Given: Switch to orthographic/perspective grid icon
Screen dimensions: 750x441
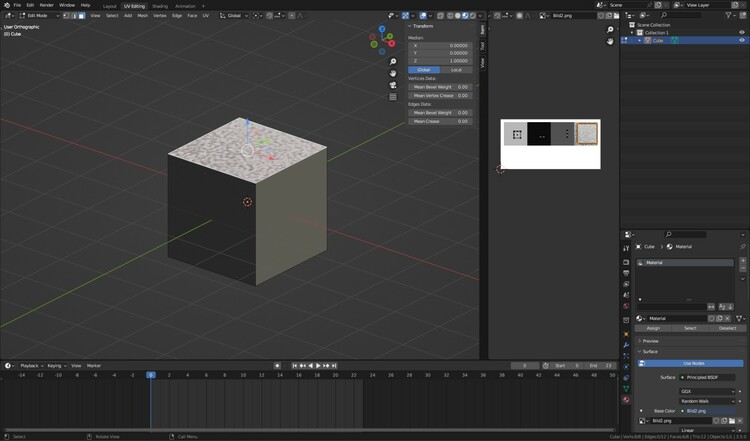Looking at the screenshot, I should pyautogui.click(x=393, y=97).
